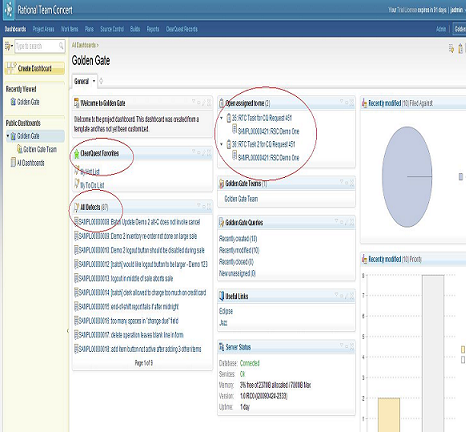The image size is (466, 432).
Task: Click the add-tab icon beside General tab
Action: tap(101, 81)
